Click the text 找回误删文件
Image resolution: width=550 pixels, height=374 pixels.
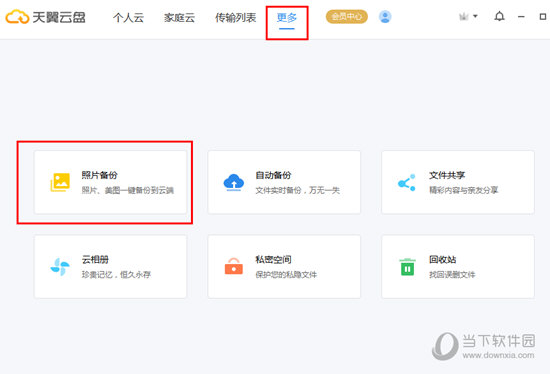[452, 274]
